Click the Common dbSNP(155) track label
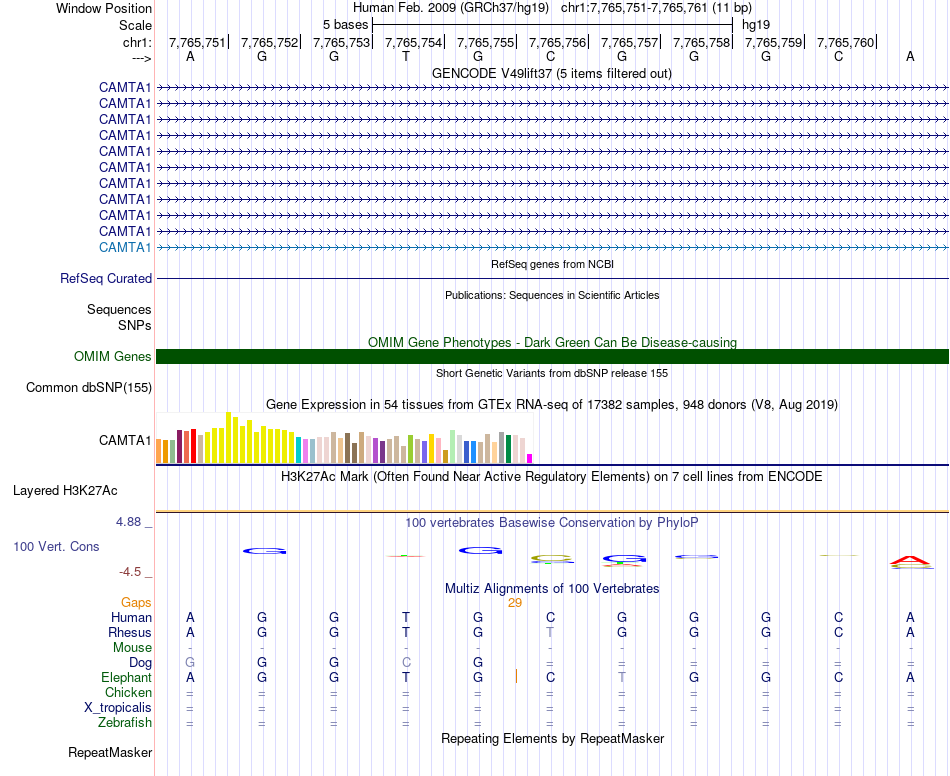Image resolution: width=950 pixels, height=776 pixels. (89, 388)
